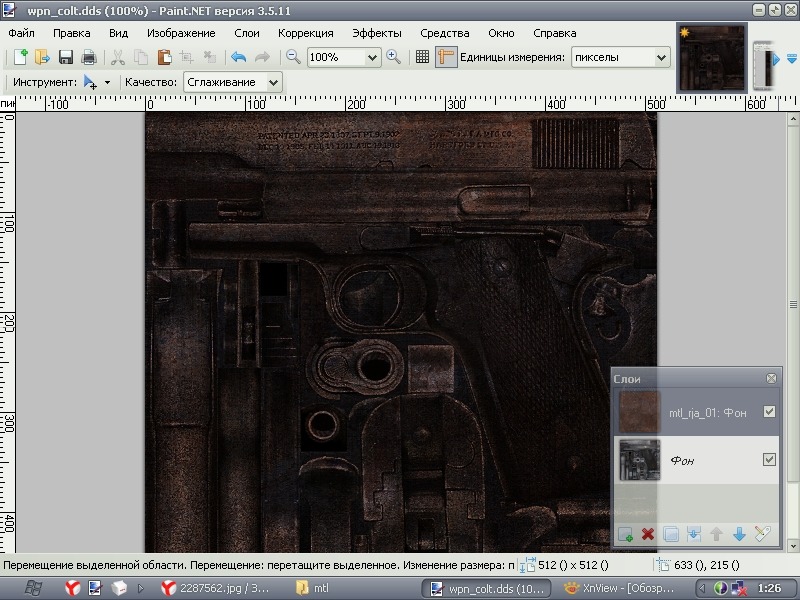Screen dimensions: 800x600
Task: Click the Undo arrow icon
Action: tap(238, 58)
